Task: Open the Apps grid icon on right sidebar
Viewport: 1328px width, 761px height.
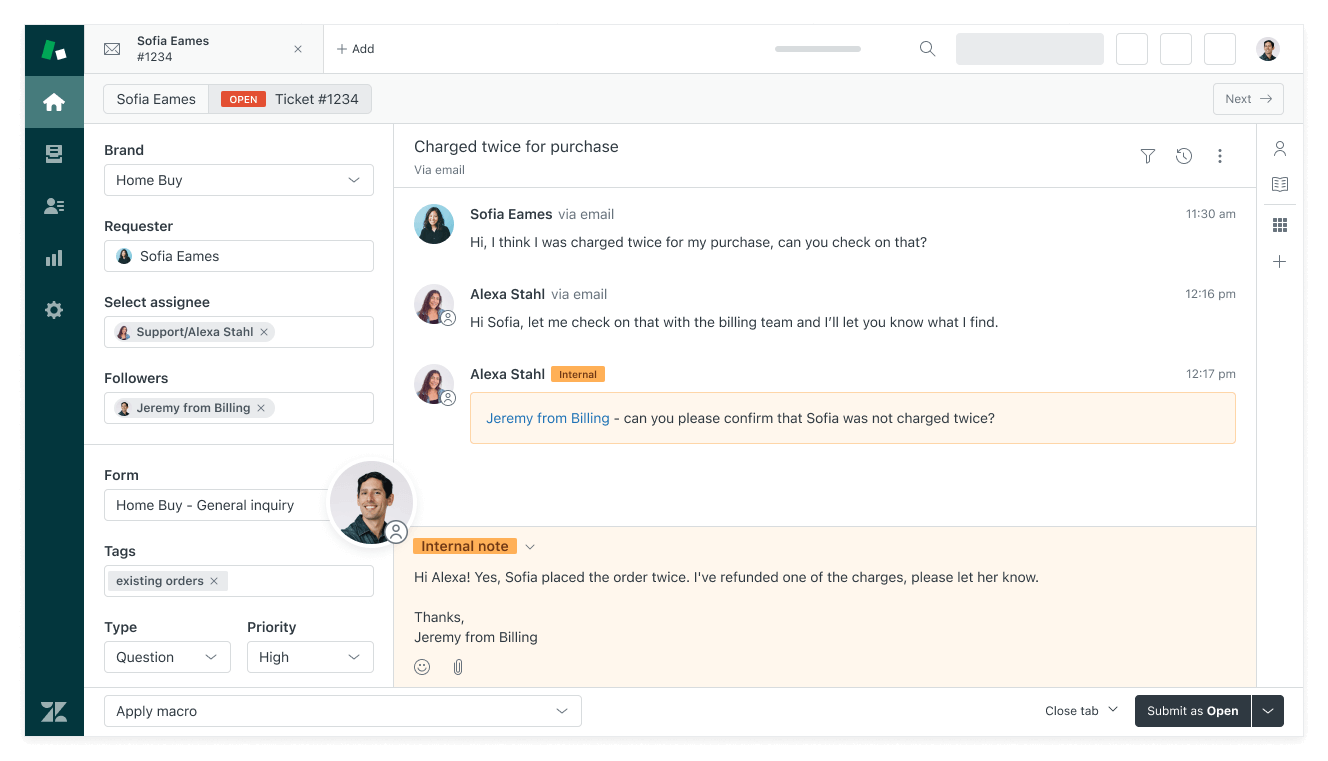Action: pyautogui.click(x=1280, y=224)
